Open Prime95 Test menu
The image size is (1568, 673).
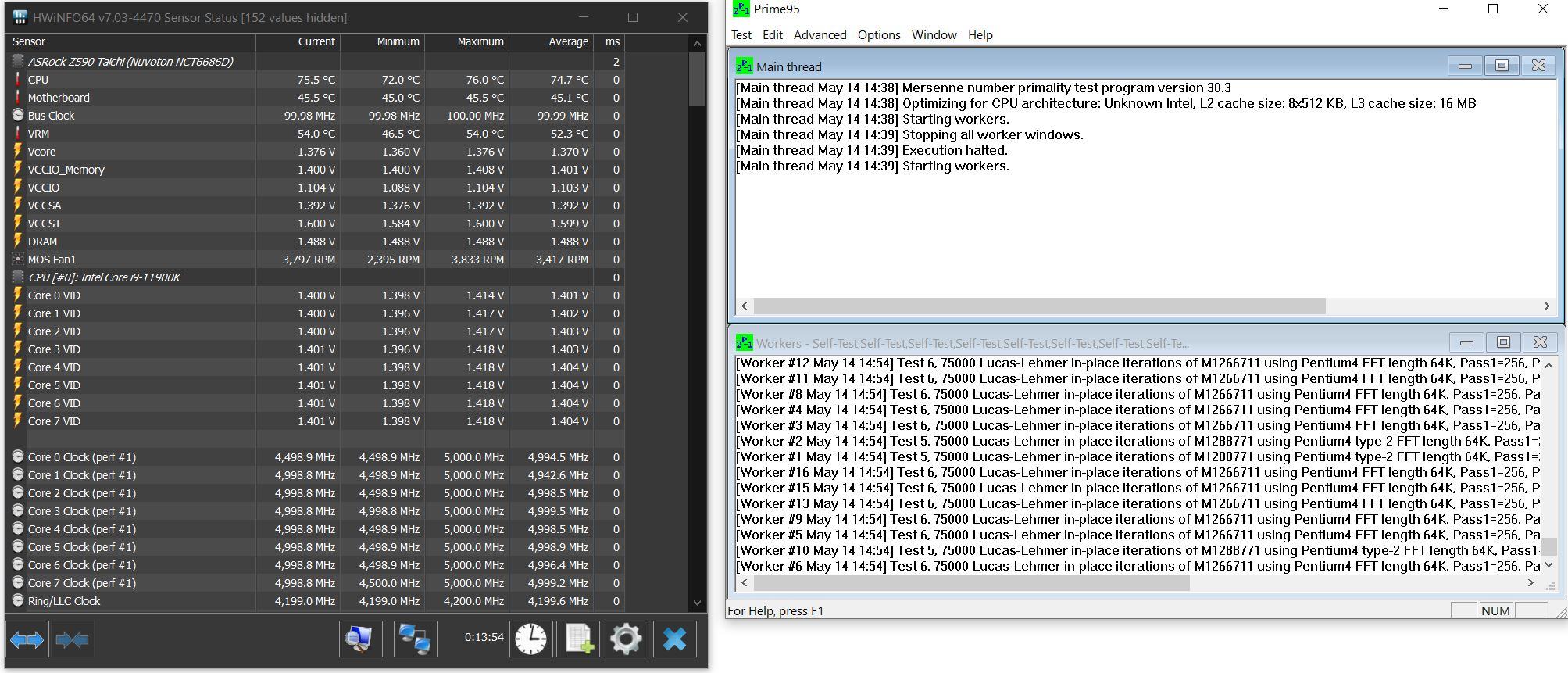[741, 35]
